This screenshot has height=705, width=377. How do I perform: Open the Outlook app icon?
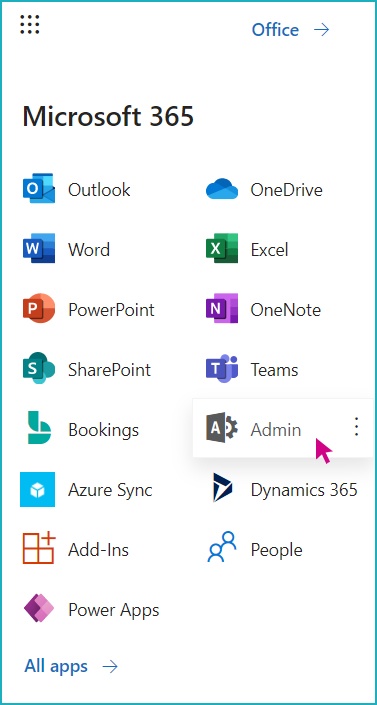coord(39,189)
